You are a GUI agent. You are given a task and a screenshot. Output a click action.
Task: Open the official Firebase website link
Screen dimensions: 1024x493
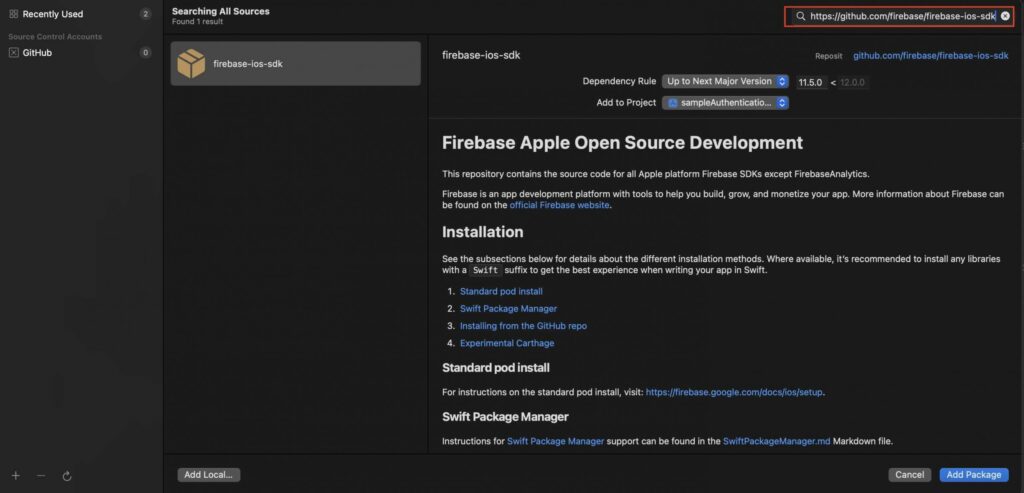pos(560,205)
